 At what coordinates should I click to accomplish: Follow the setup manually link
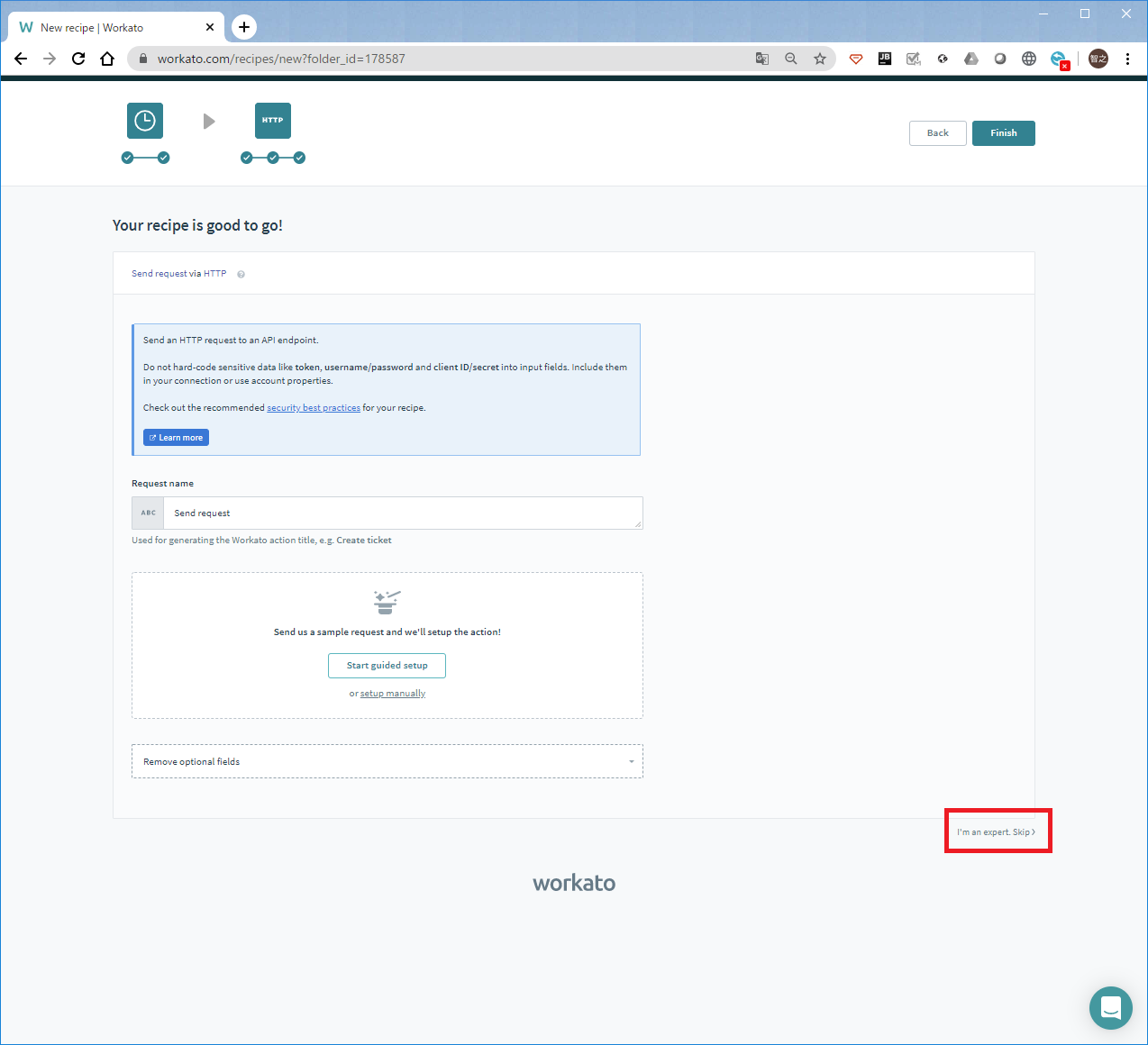(x=393, y=694)
